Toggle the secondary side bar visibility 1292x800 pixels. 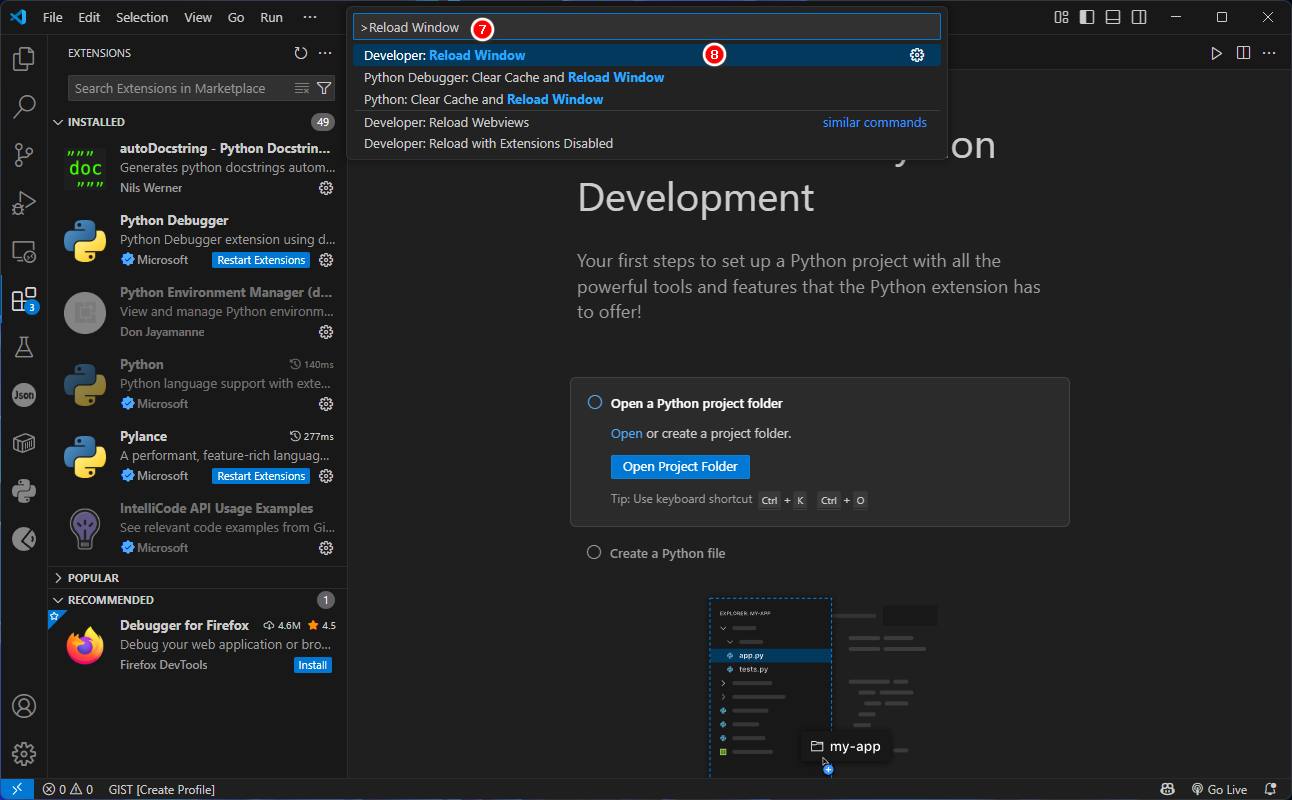click(1139, 17)
